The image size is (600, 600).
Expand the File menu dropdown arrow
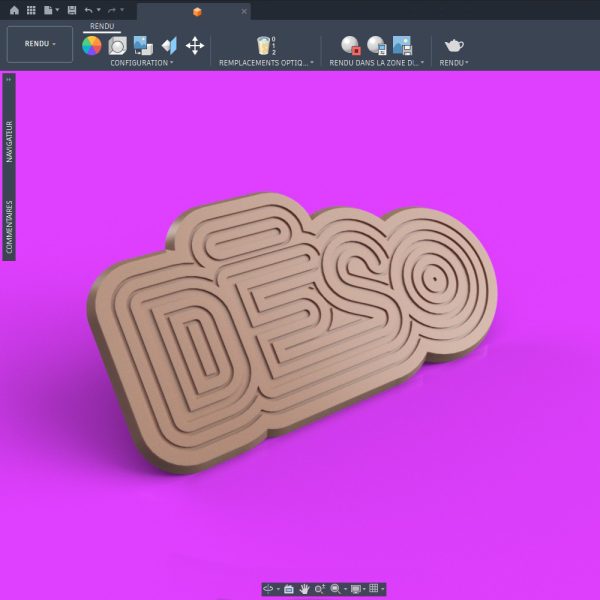pos(57,10)
